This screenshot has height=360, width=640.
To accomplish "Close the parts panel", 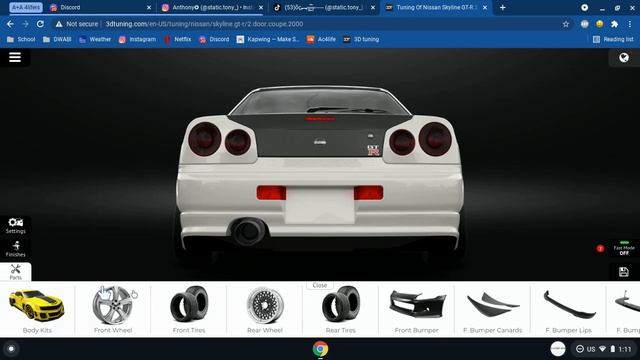I will (320, 285).
